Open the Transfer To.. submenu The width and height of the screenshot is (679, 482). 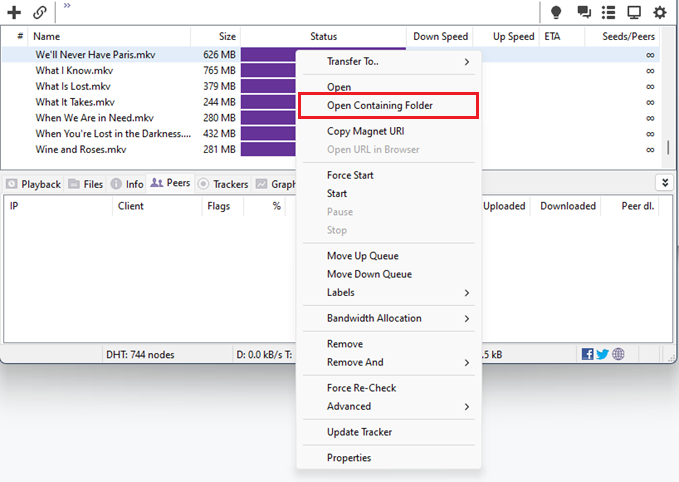click(x=389, y=61)
